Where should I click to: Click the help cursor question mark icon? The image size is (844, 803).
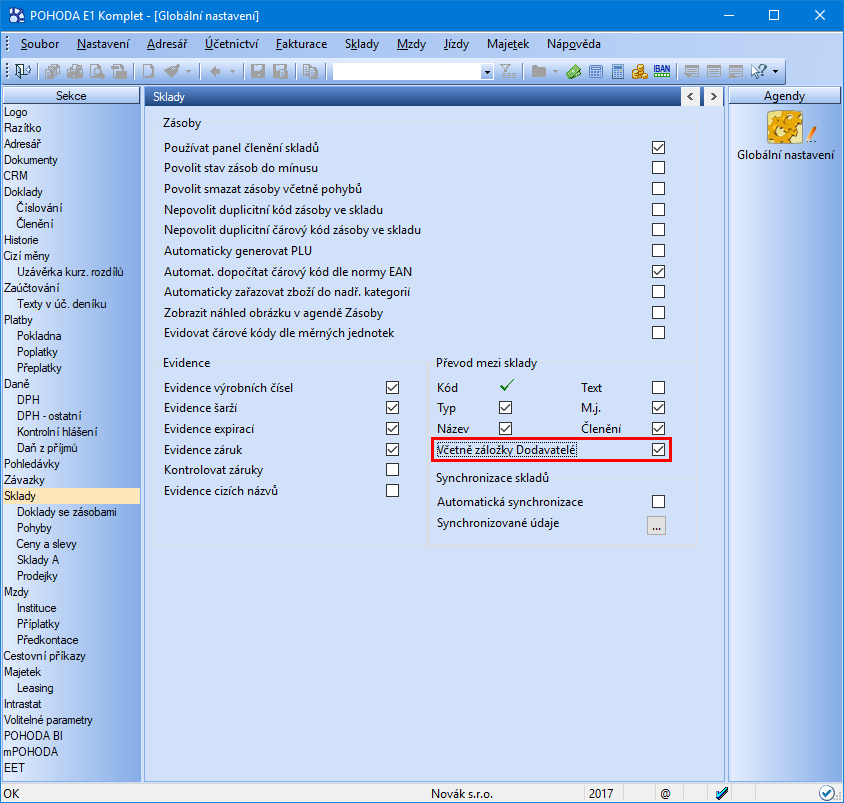[x=758, y=71]
